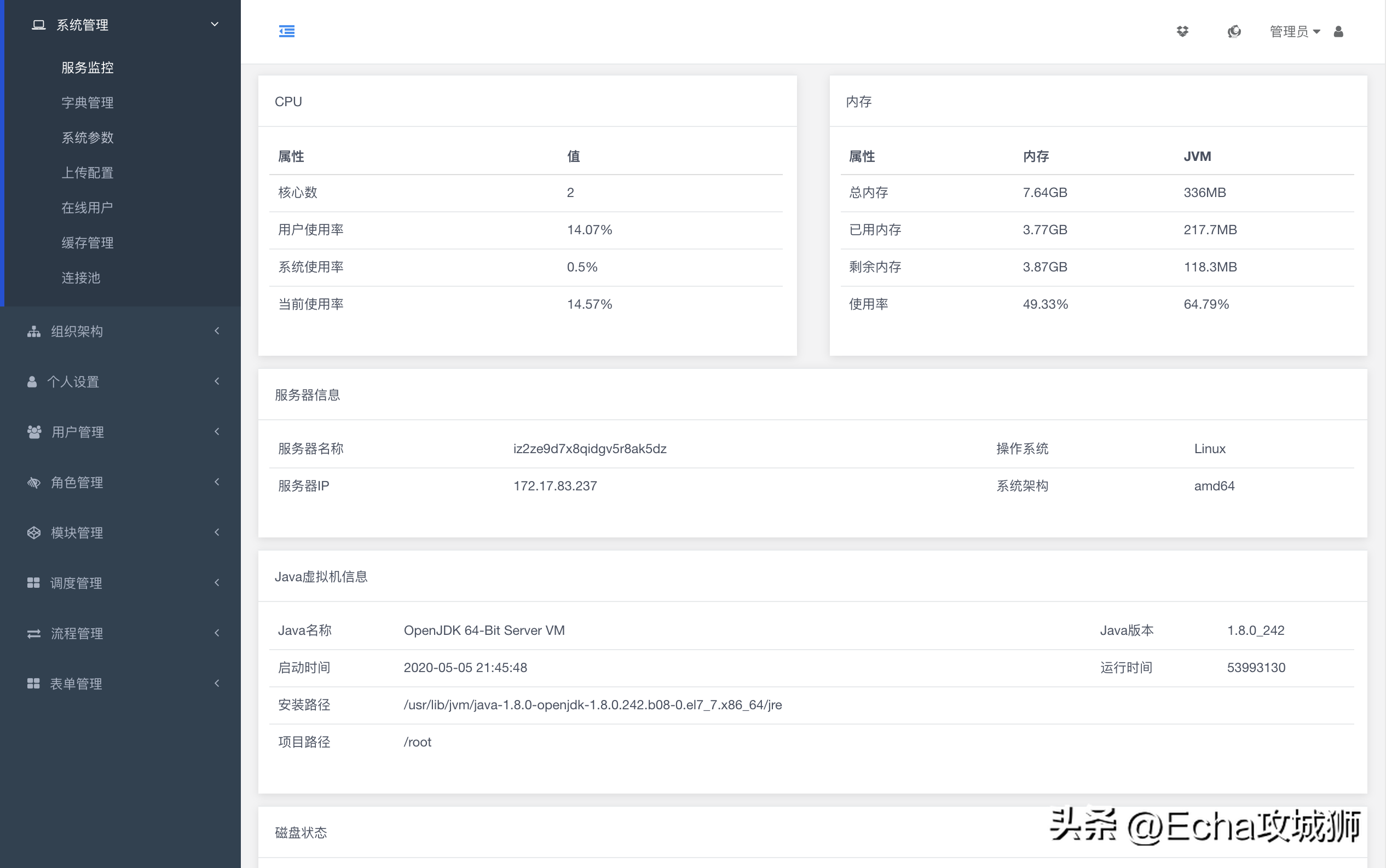Expand 模块管理 chevron
The image size is (1386, 868).
217,532
